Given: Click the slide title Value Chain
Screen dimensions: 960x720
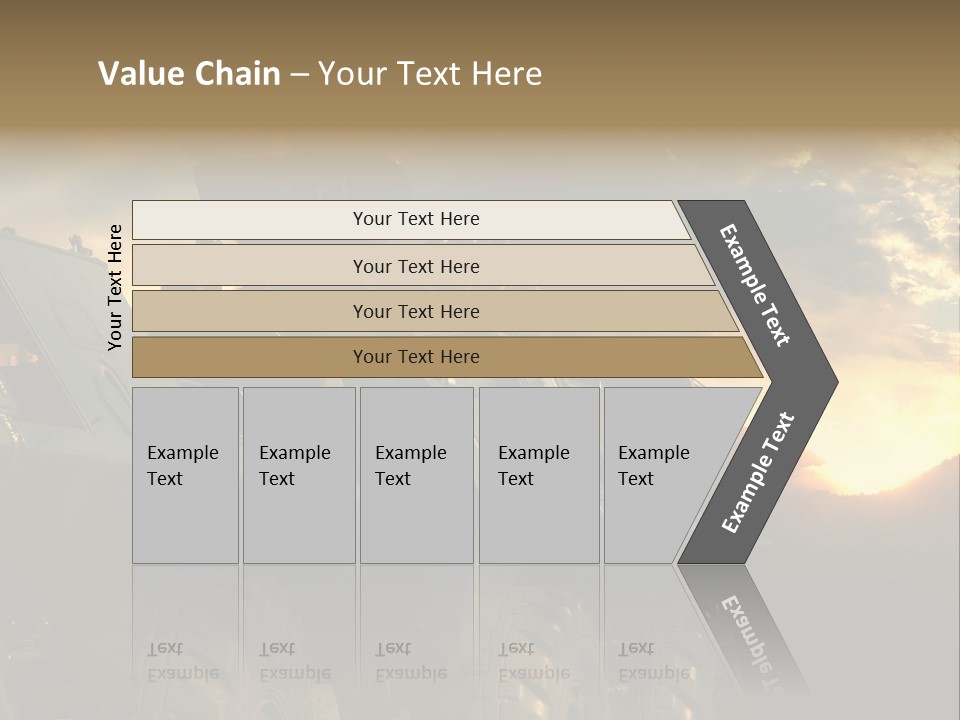Looking at the screenshot, I should (x=189, y=73).
